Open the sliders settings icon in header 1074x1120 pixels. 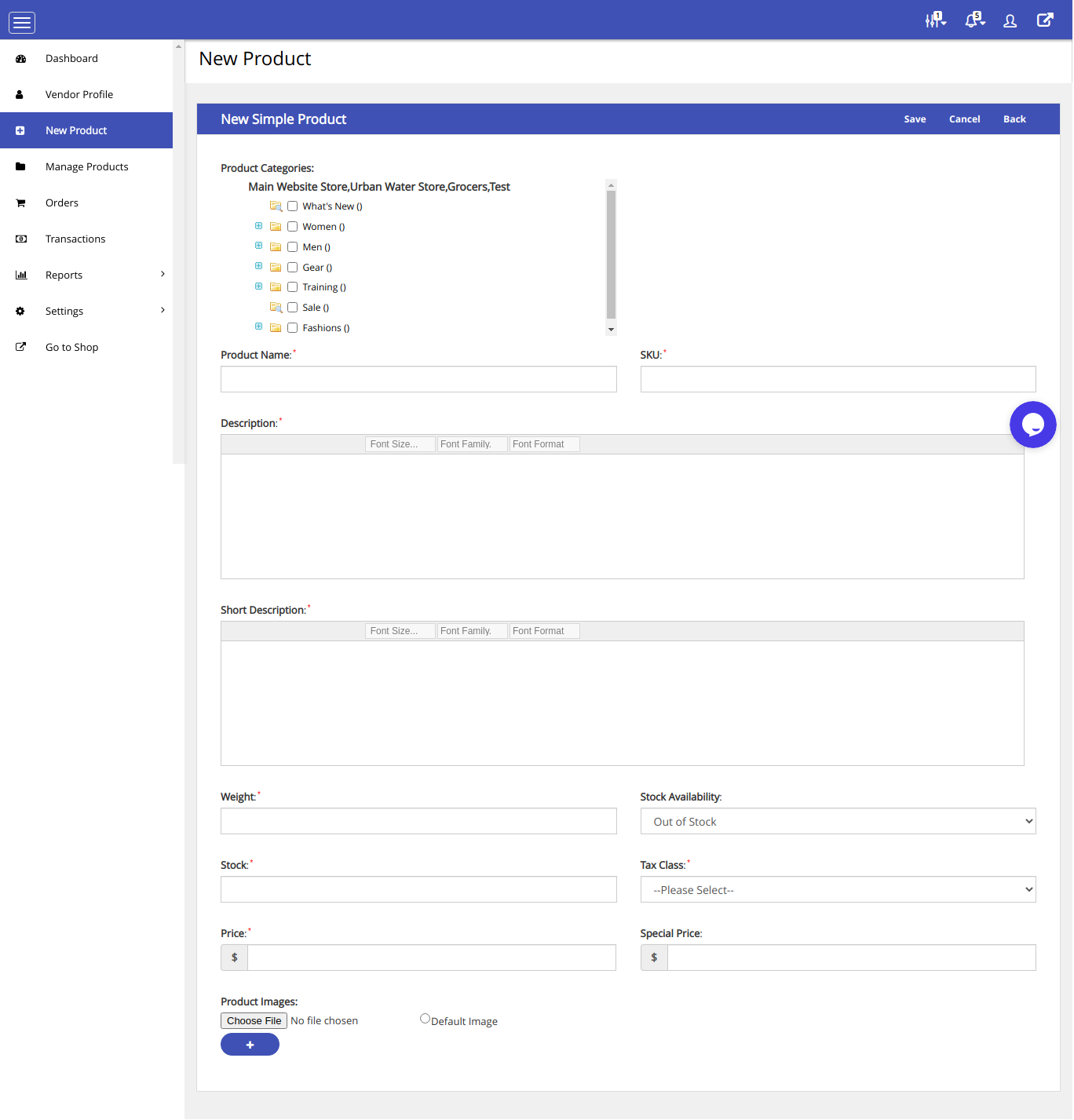tap(934, 20)
